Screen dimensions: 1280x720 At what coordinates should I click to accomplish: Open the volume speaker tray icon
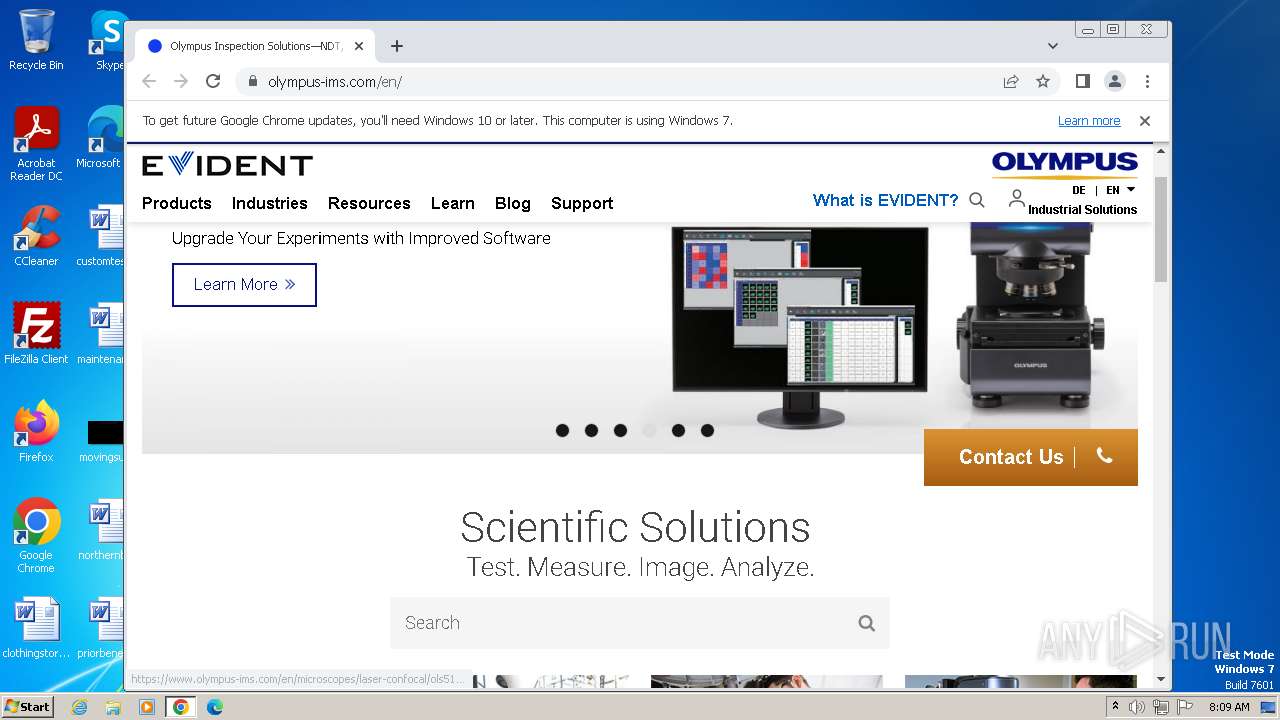point(1137,707)
